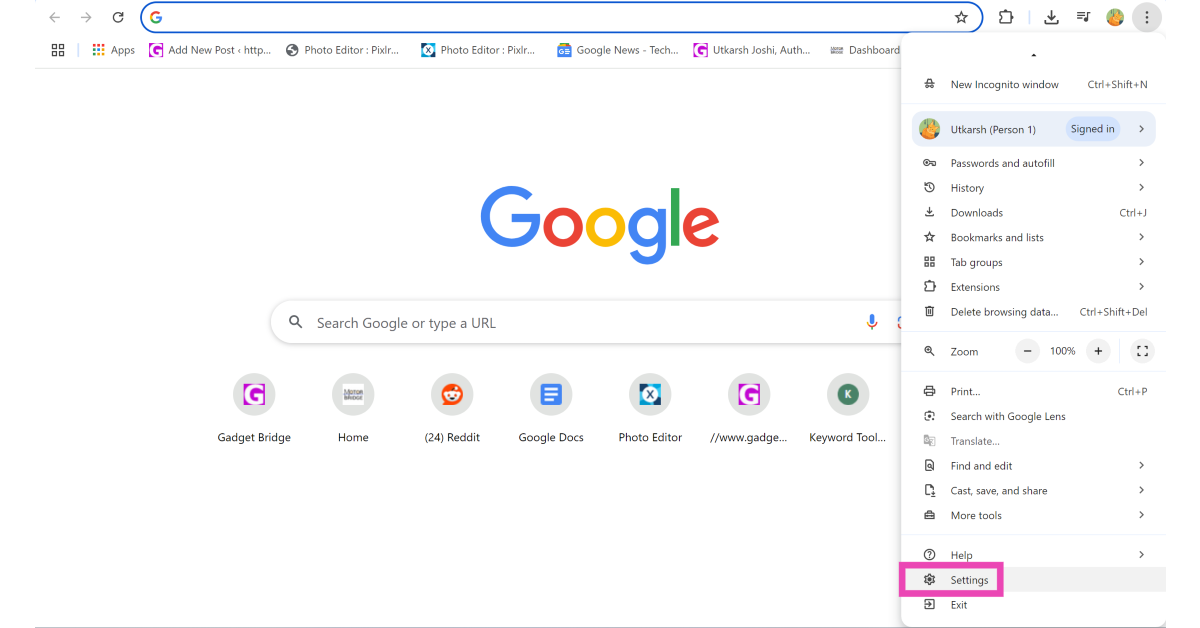
Task: Open 'Utkarsh Joshi, Auth...' bookmark
Action: coord(753,50)
